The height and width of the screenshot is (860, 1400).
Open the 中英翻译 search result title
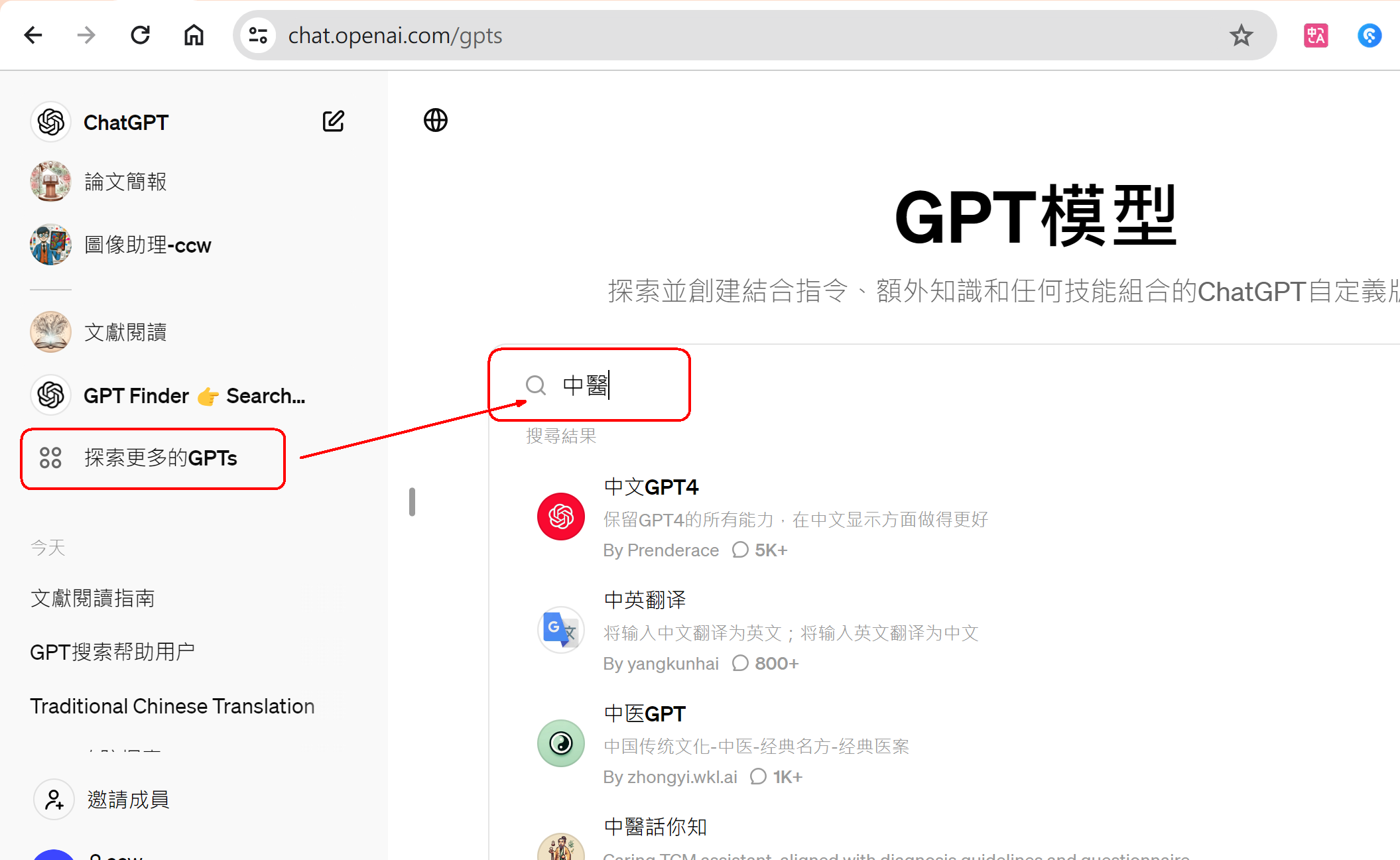pyautogui.click(x=645, y=600)
